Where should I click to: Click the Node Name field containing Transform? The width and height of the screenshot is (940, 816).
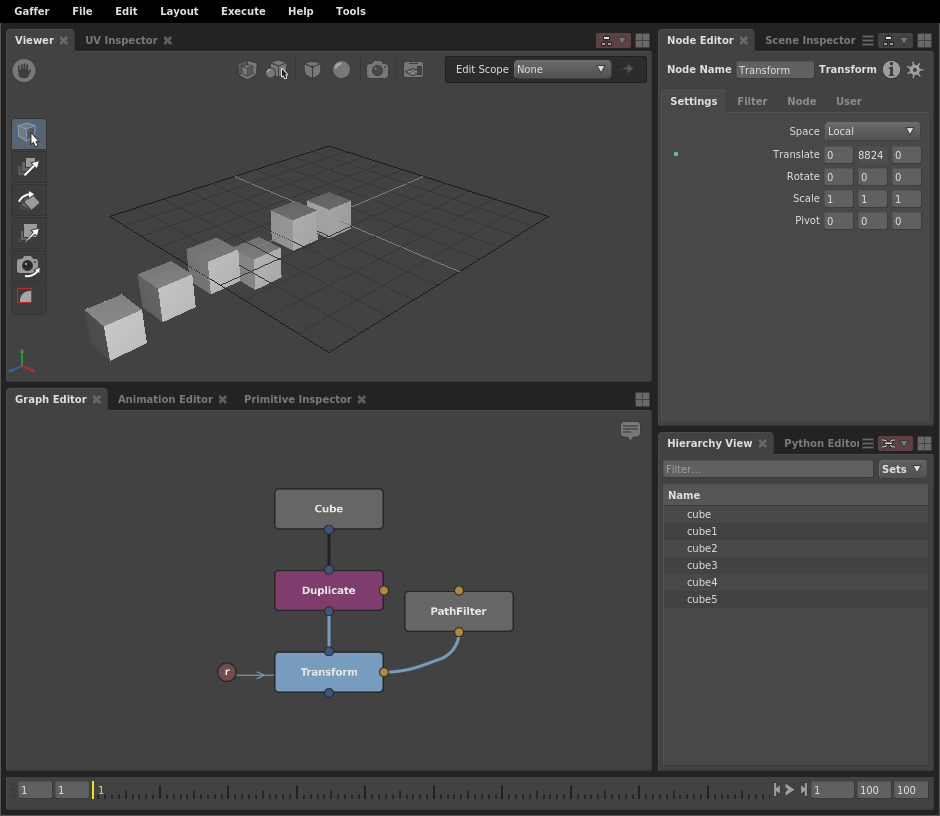pos(775,70)
